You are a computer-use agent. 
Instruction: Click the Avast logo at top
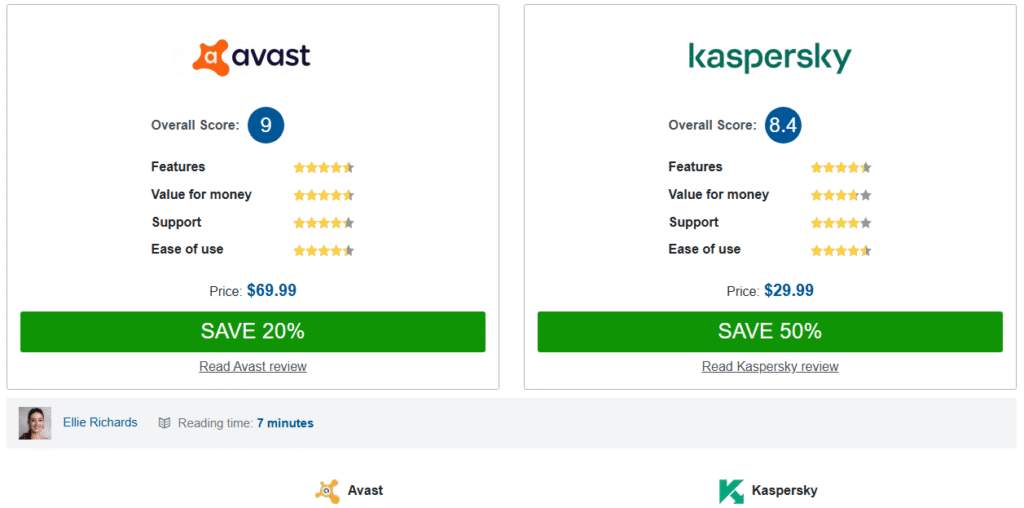[x=252, y=57]
